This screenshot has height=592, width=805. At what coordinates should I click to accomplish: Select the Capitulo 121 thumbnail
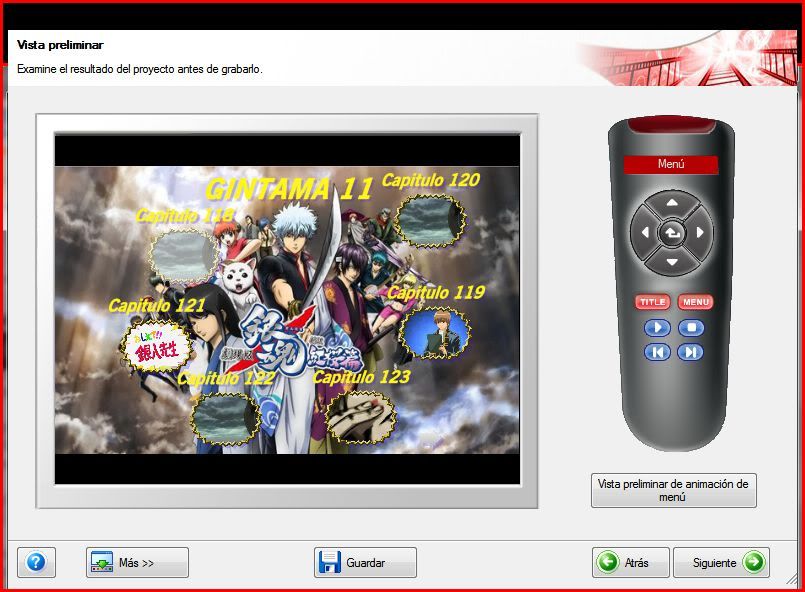[157, 347]
